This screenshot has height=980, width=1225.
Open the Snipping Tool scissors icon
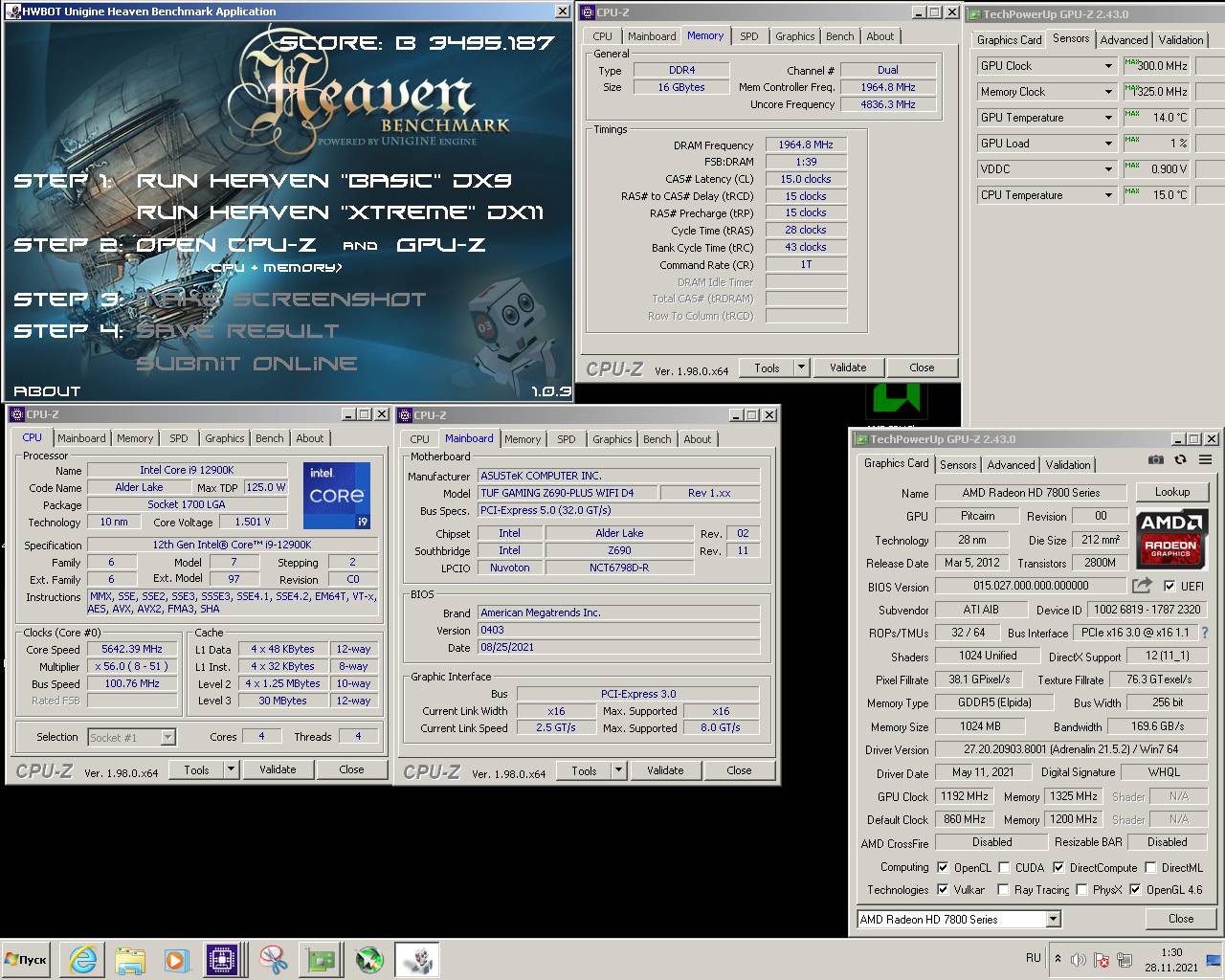[274, 959]
